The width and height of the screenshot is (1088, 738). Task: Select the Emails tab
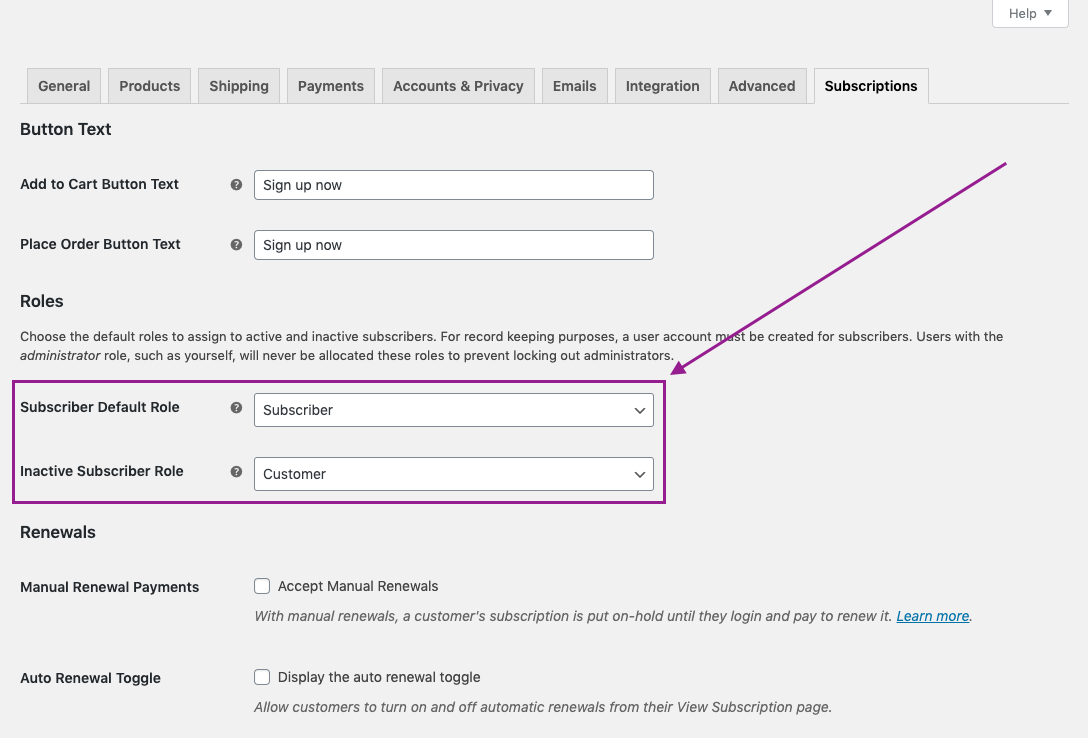click(575, 86)
